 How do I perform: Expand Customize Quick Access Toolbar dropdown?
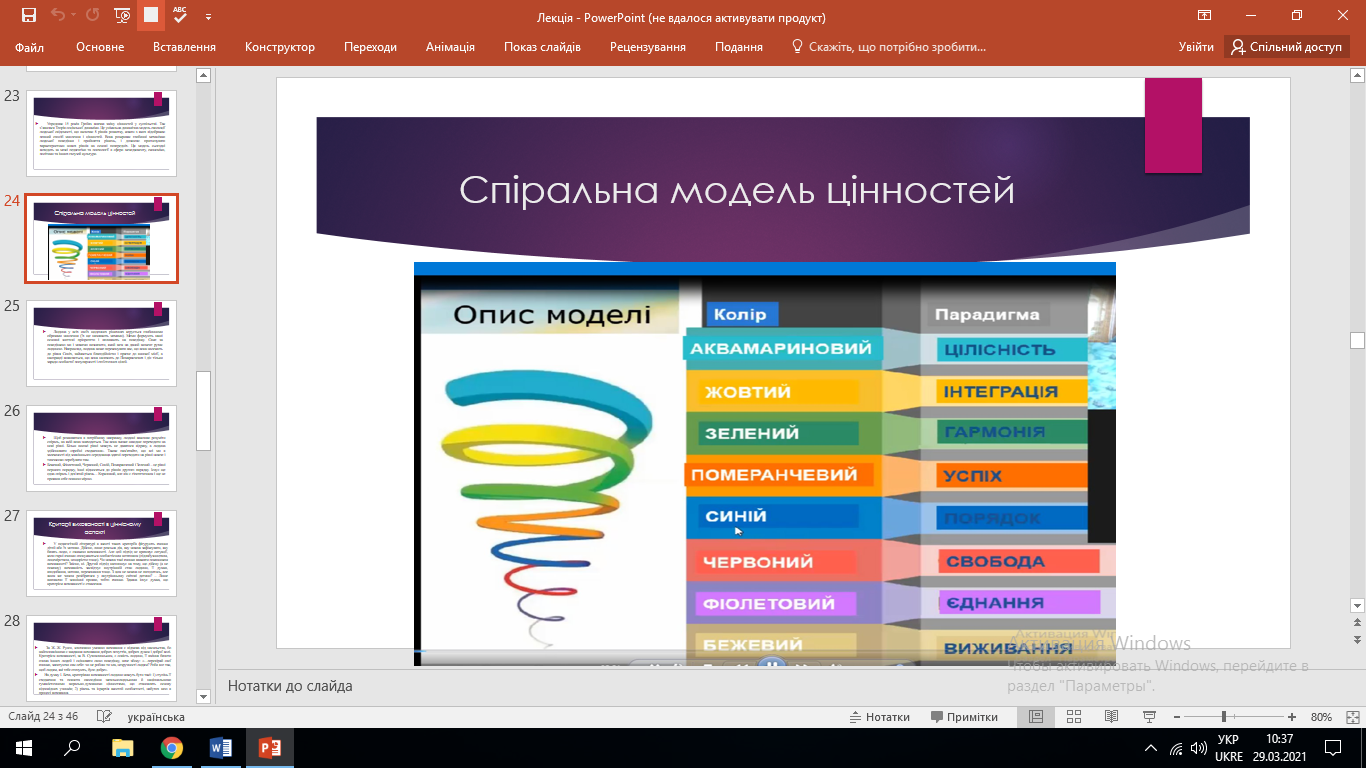click(x=208, y=16)
